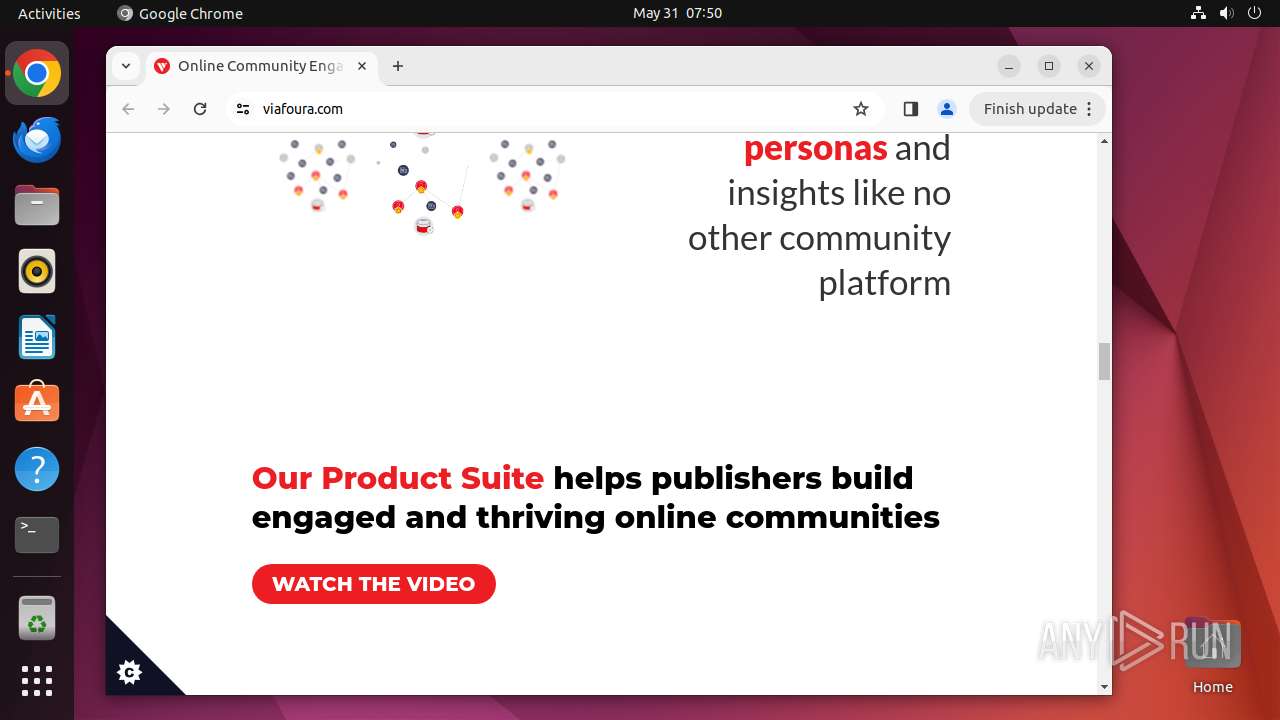This screenshot has height=720, width=1280.
Task: Open Google Chrome from the dock
Action: click(x=37, y=73)
